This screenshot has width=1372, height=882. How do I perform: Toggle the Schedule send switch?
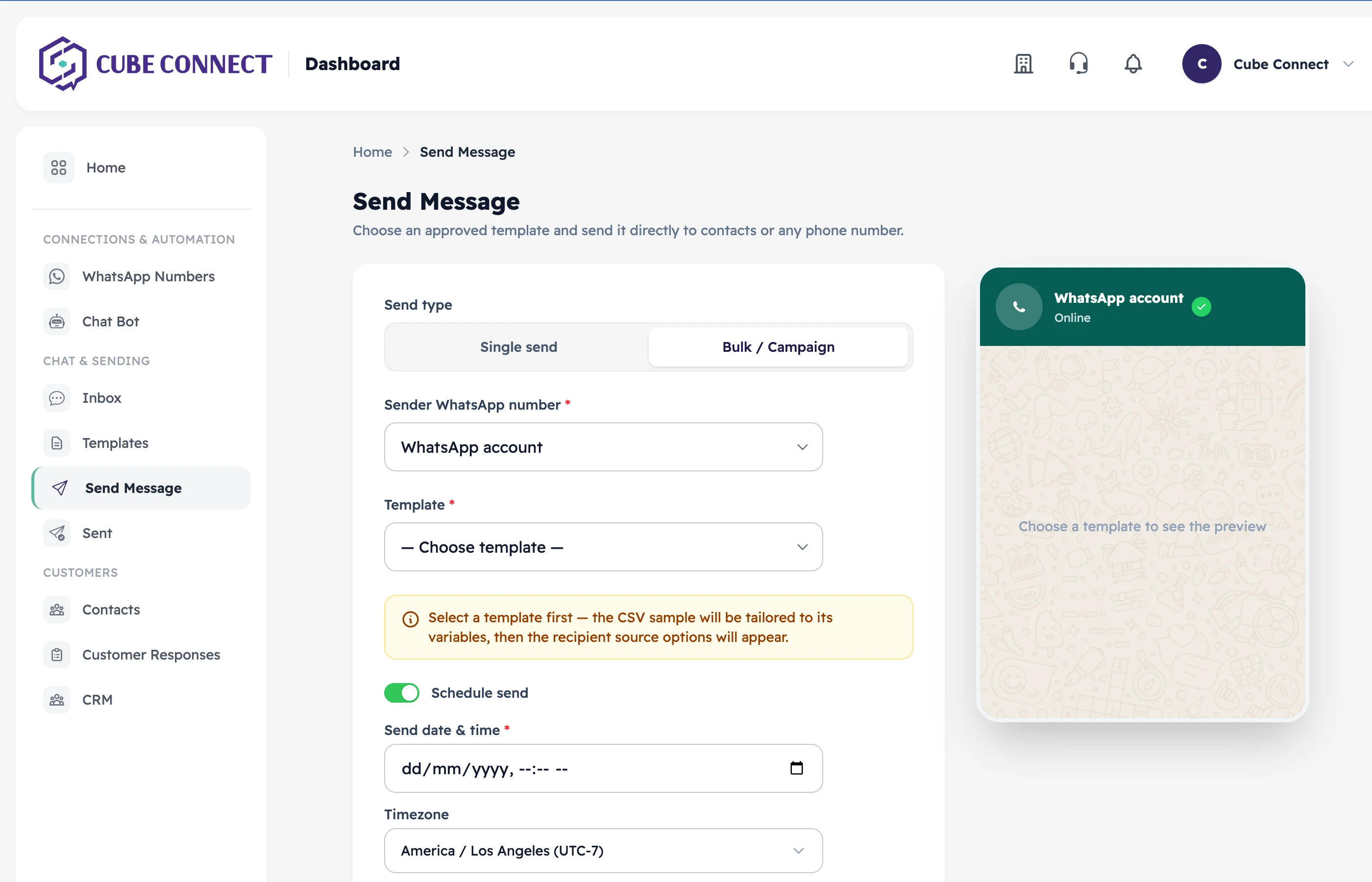click(401, 693)
